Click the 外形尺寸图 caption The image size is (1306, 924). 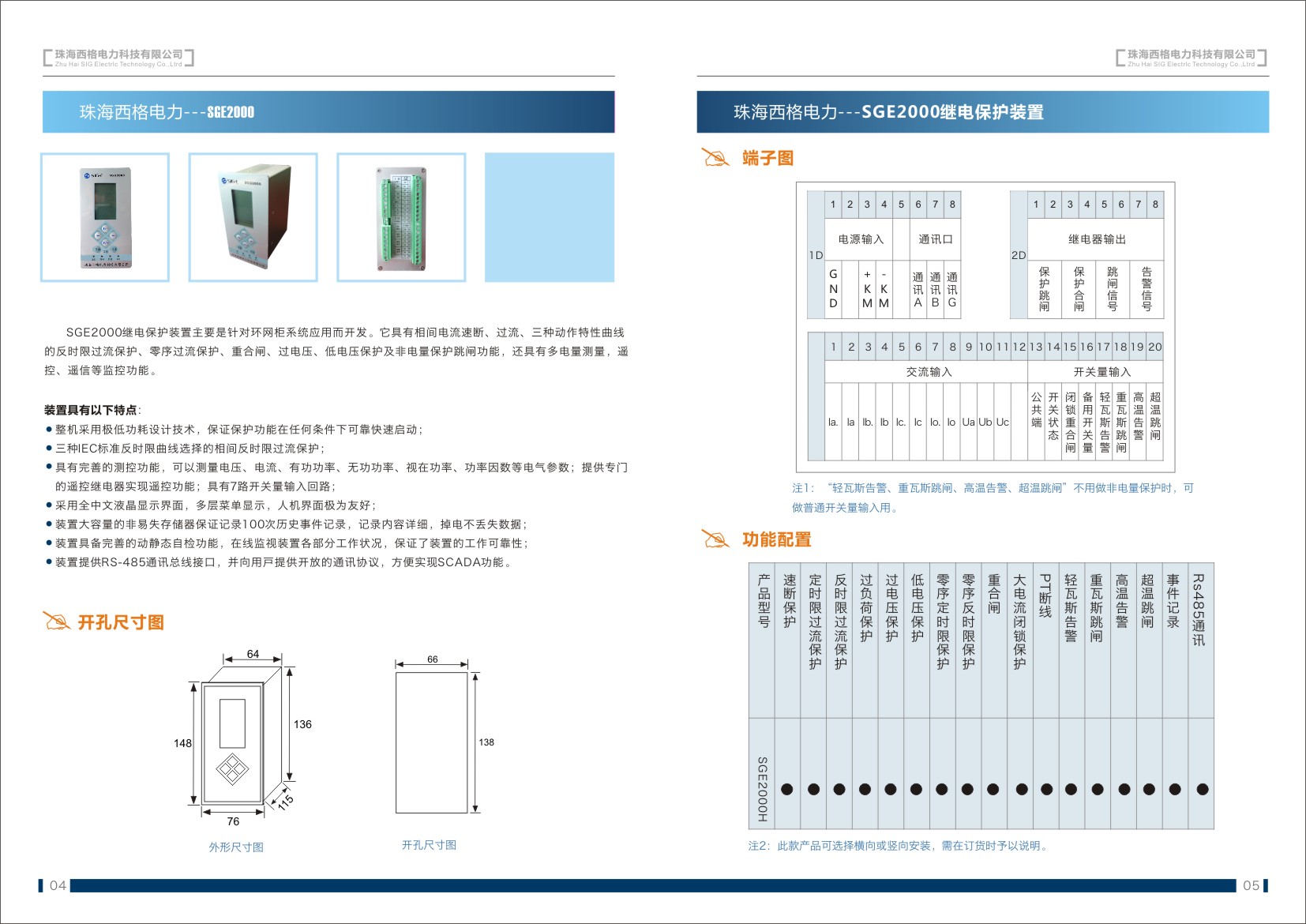(x=236, y=847)
